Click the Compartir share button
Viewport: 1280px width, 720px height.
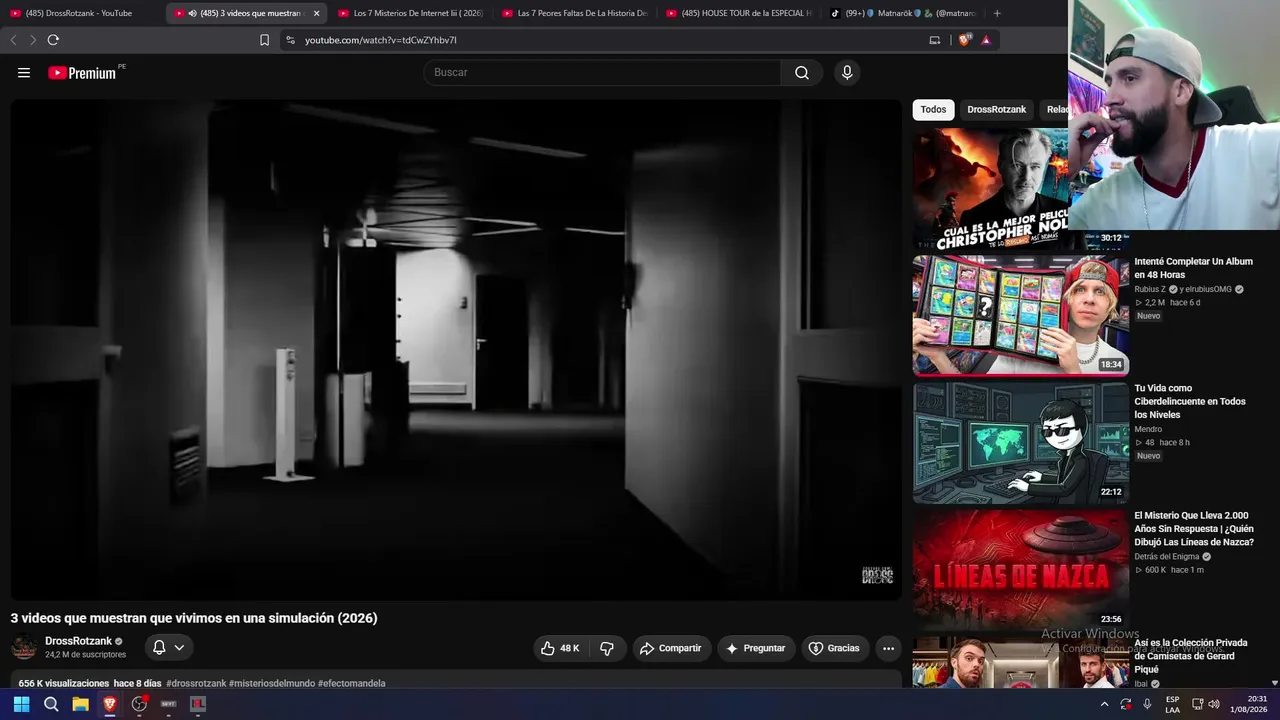click(x=671, y=648)
